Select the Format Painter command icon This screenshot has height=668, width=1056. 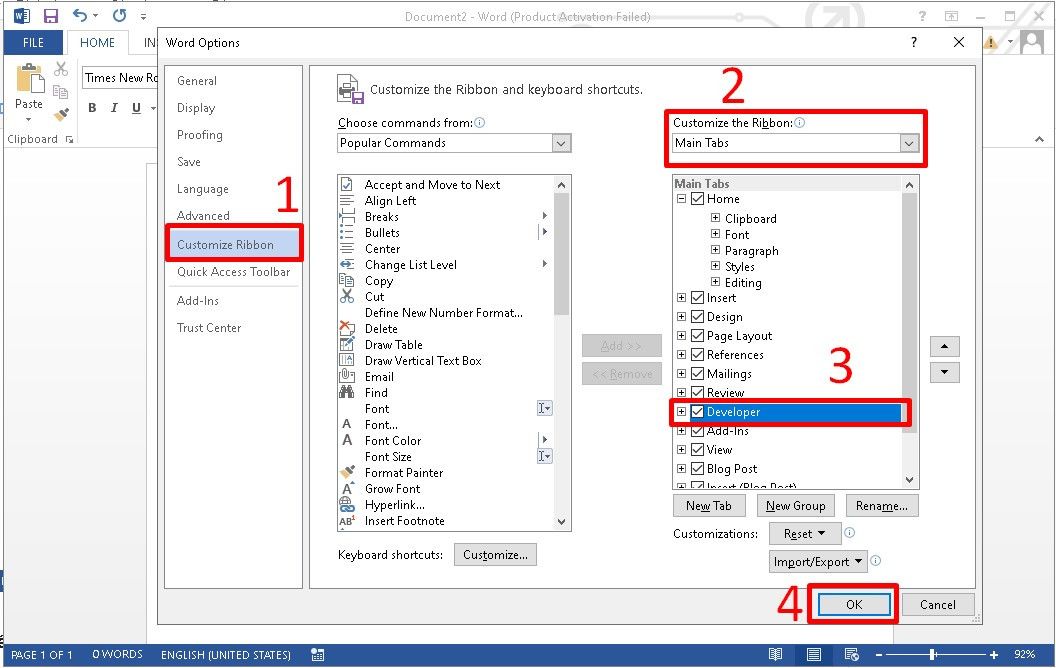[x=346, y=472]
